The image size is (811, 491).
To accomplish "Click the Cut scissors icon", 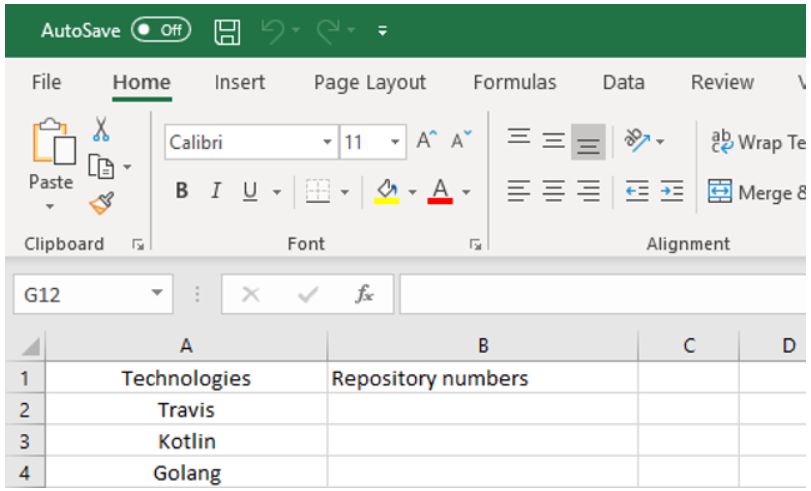I will click(x=101, y=129).
